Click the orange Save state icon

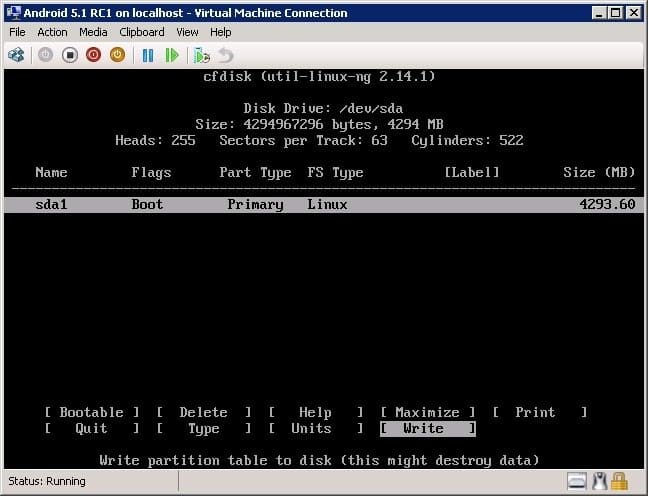coord(117,55)
